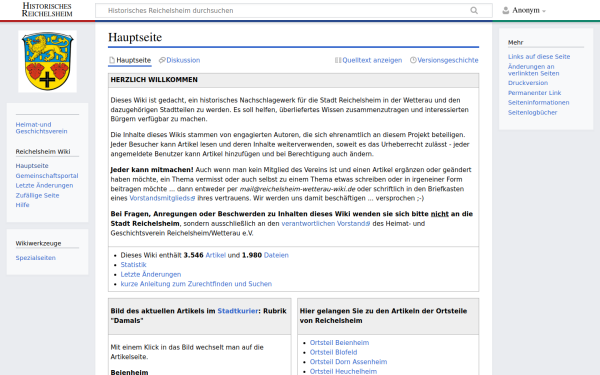Open the Artikel count link
Screen dimensions: 600x375
click(215, 255)
